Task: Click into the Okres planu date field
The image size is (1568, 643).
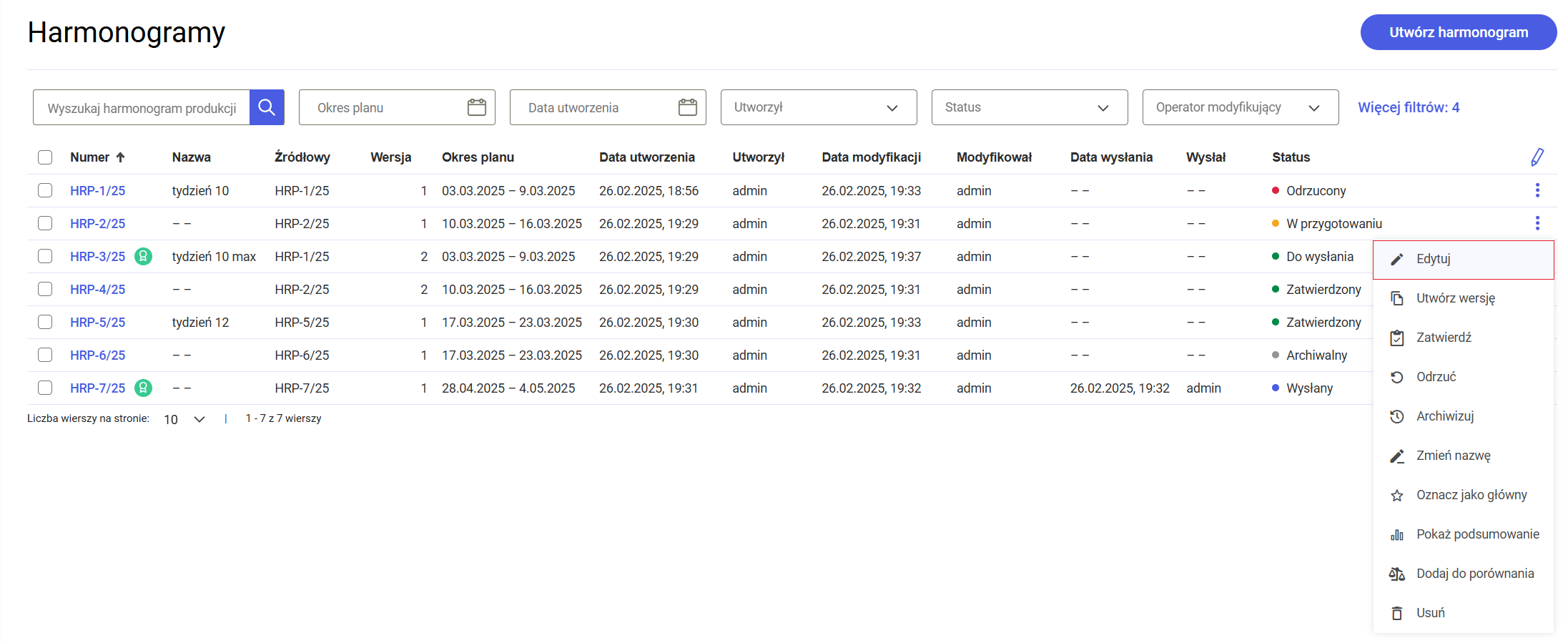Action: point(397,107)
